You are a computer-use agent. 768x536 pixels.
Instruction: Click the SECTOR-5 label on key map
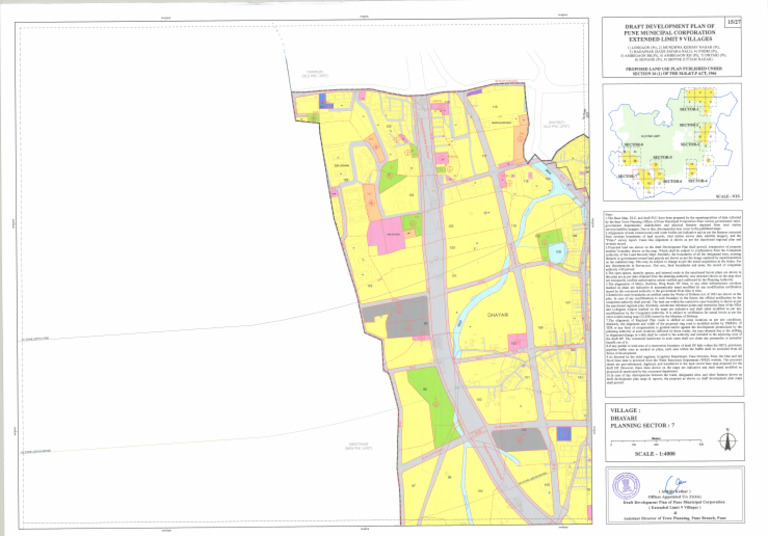point(663,157)
